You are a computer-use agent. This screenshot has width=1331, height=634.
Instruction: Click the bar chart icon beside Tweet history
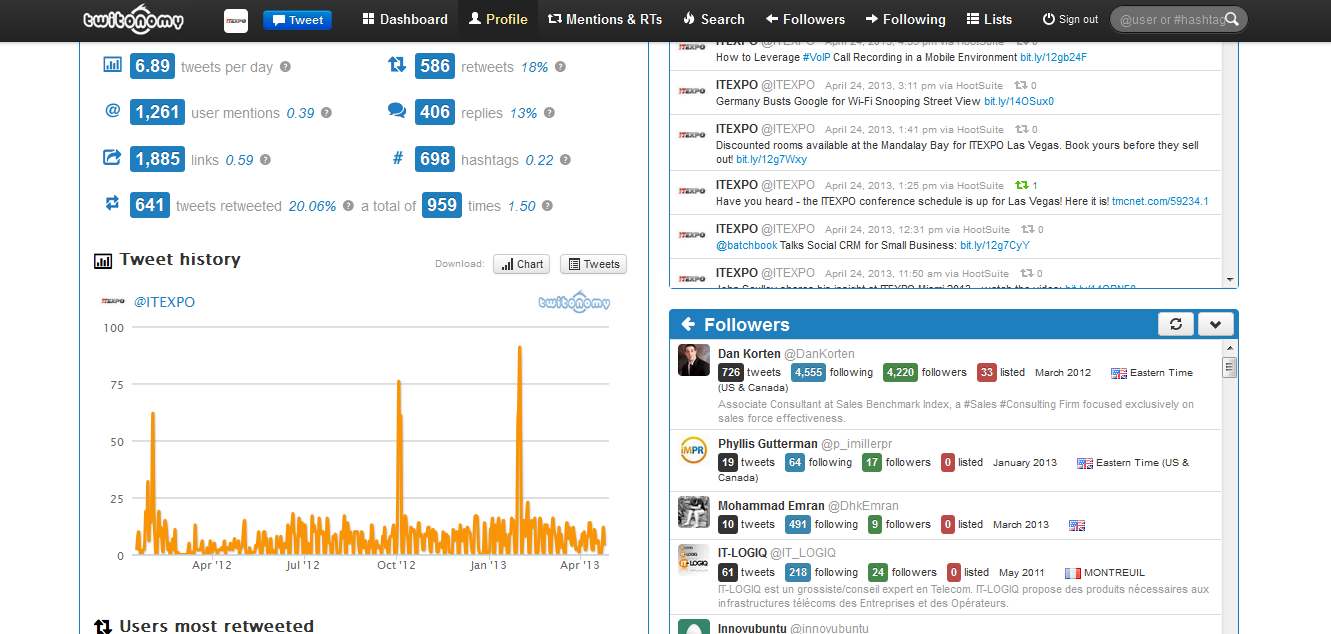[103, 259]
